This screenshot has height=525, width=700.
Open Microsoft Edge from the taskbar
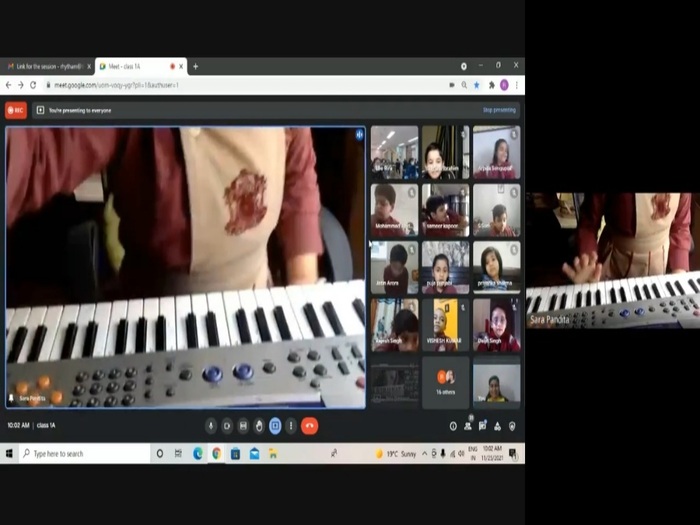tap(197, 454)
